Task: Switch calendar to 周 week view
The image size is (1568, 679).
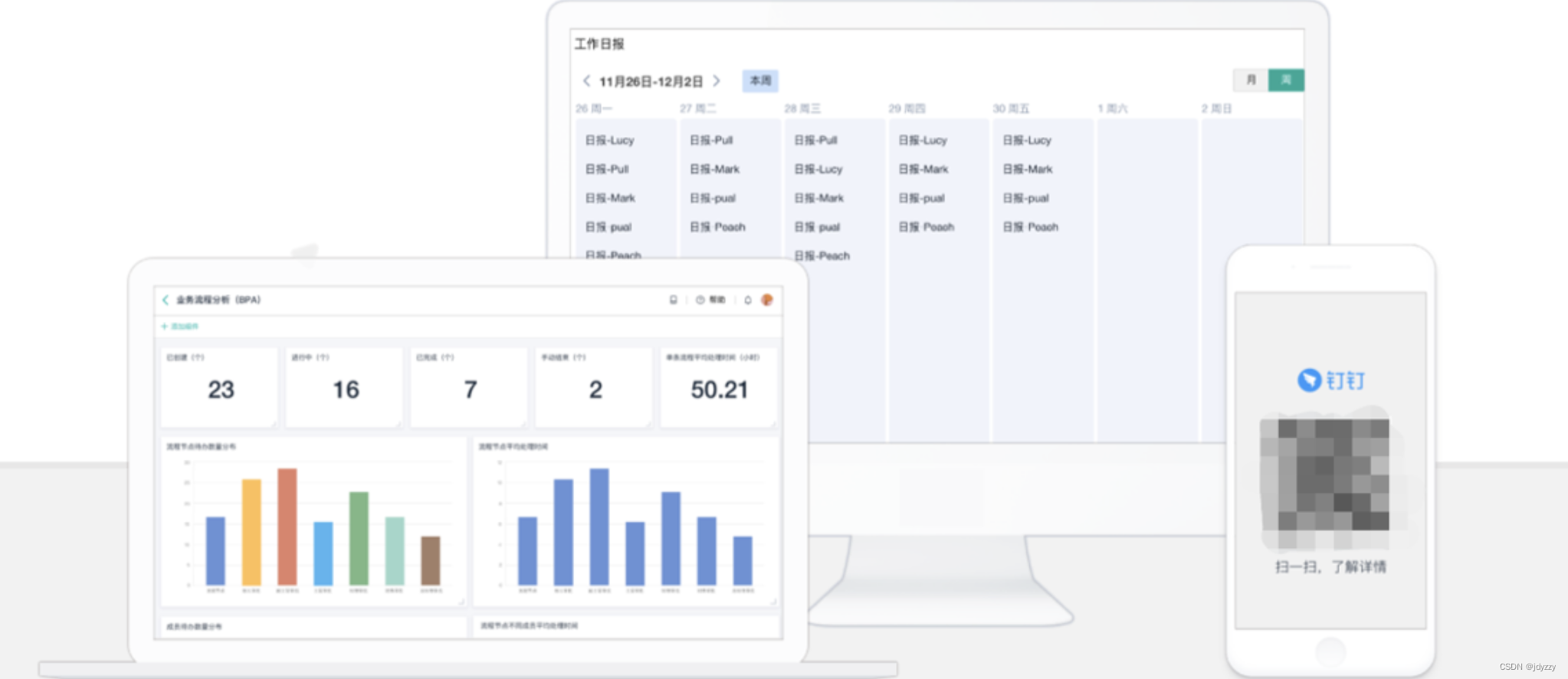Action: [1286, 80]
